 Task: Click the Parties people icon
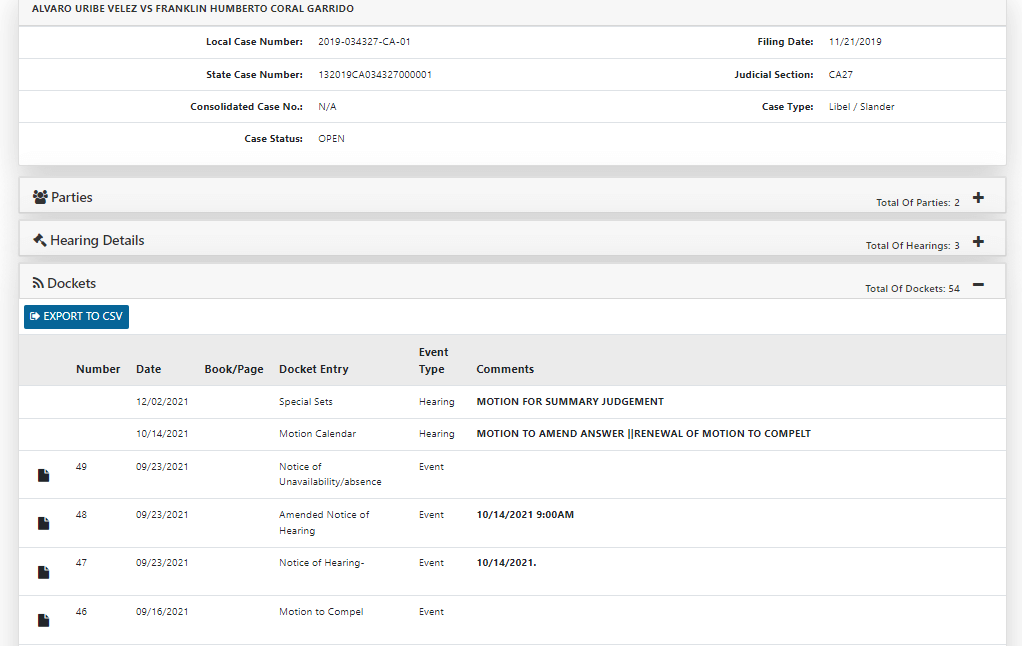click(x=40, y=197)
